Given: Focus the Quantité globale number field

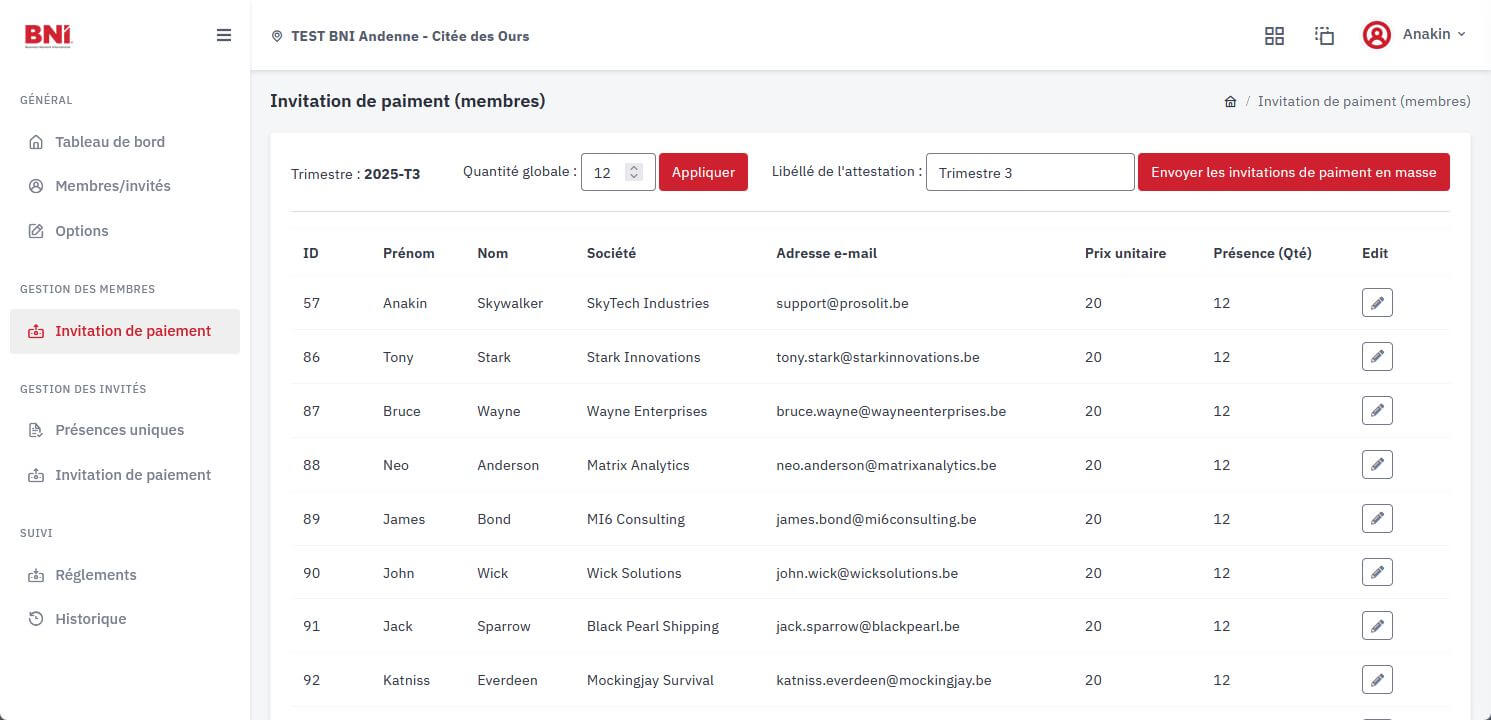Looking at the screenshot, I should point(618,172).
